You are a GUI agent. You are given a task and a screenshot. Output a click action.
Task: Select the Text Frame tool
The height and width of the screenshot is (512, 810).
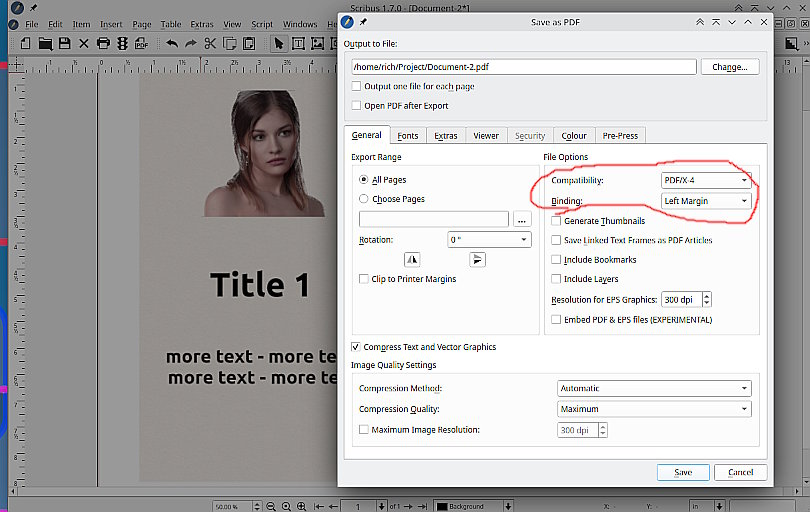tap(298, 43)
